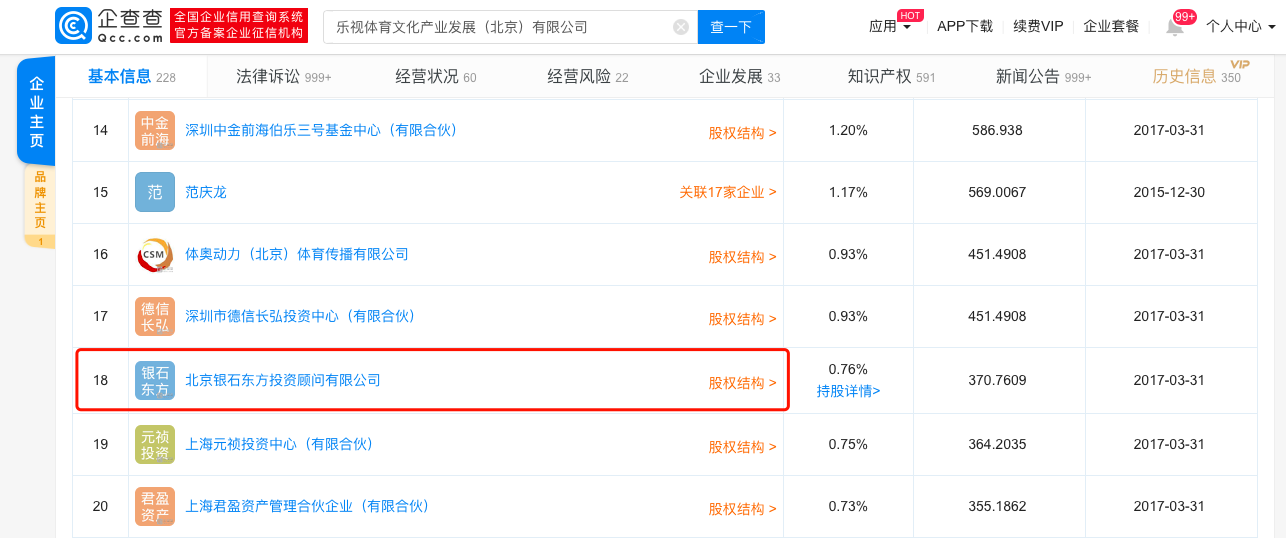Click the 查一下 search button
Viewport: 1286px width, 538px height.
point(731,27)
